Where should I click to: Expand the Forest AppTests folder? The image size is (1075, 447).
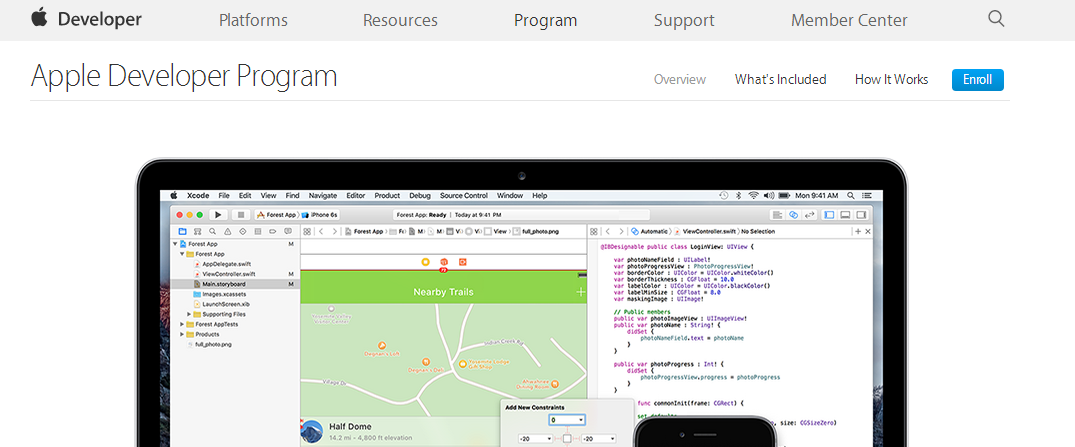click(x=182, y=324)
